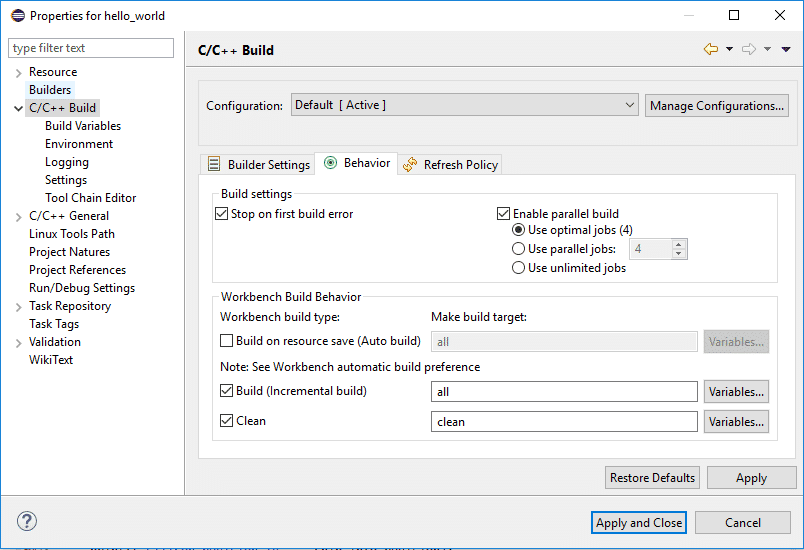Maximize the Properties dialog window
Viewport: 804px width, 550px height.
point(734,15)
